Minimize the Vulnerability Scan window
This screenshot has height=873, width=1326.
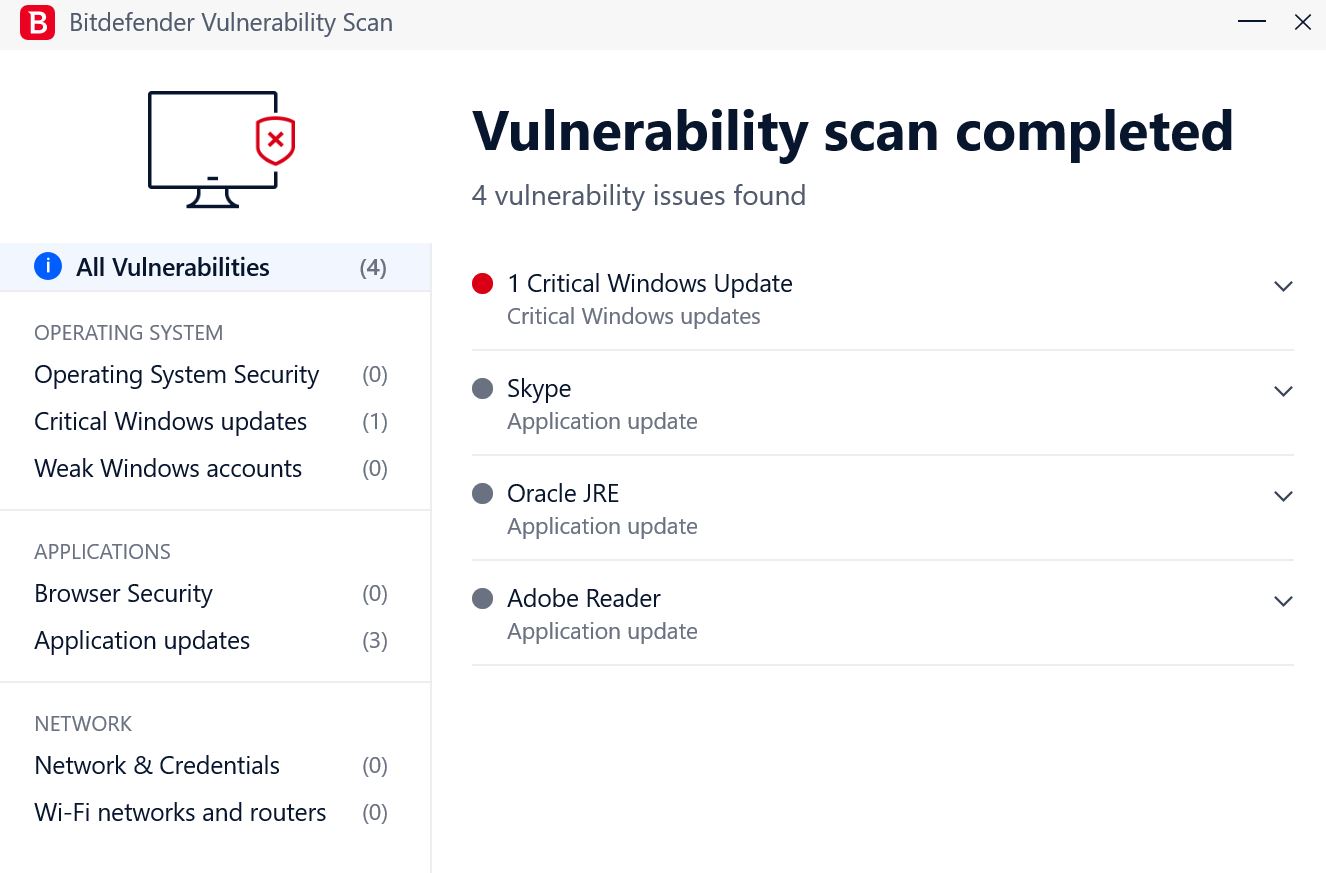tap(1252, 22)
